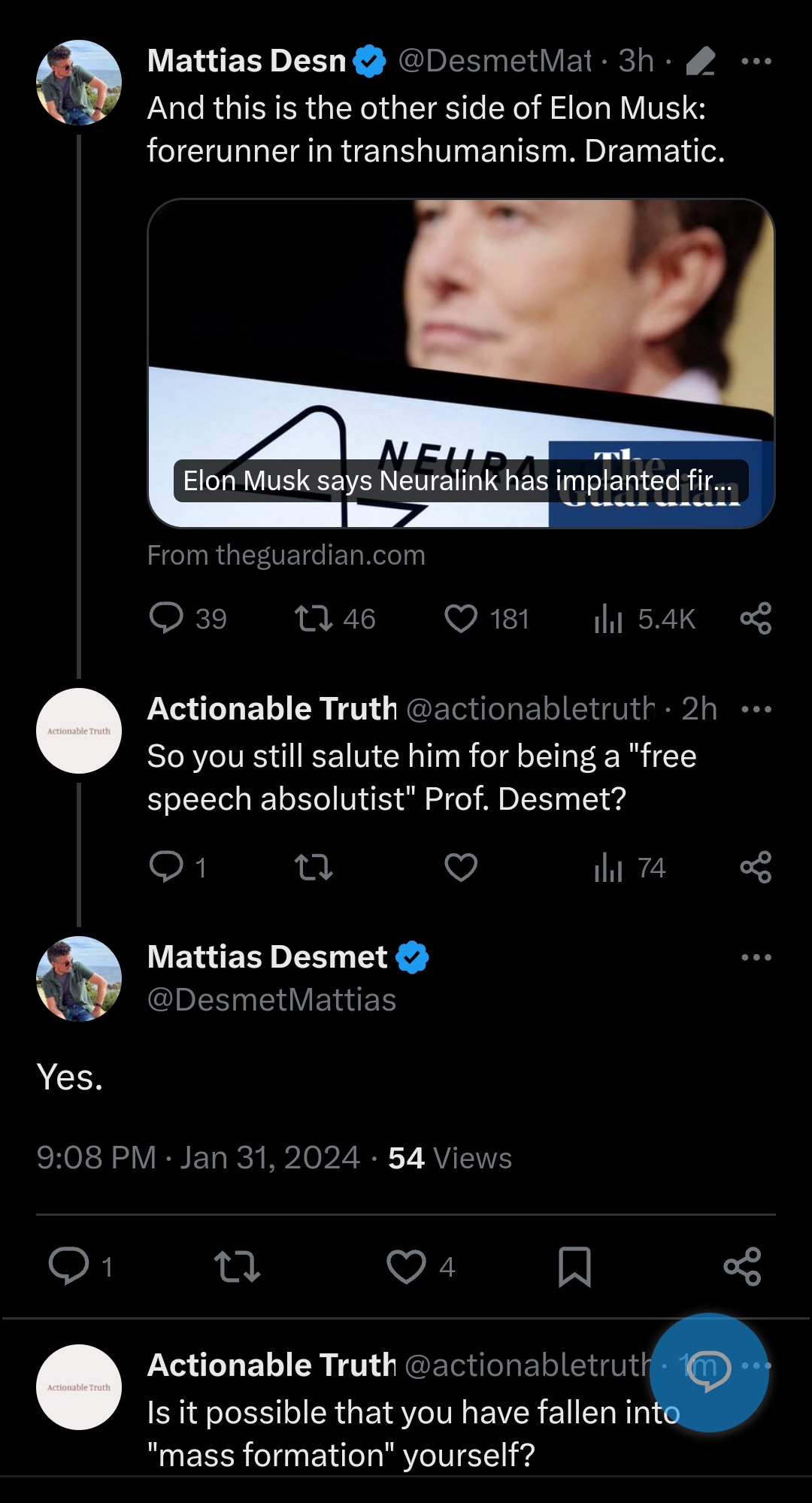812x1503 pixels.
Task: Repost Actionable Truth's 'free speech absolutist' reply
Action: coord(314,867)
